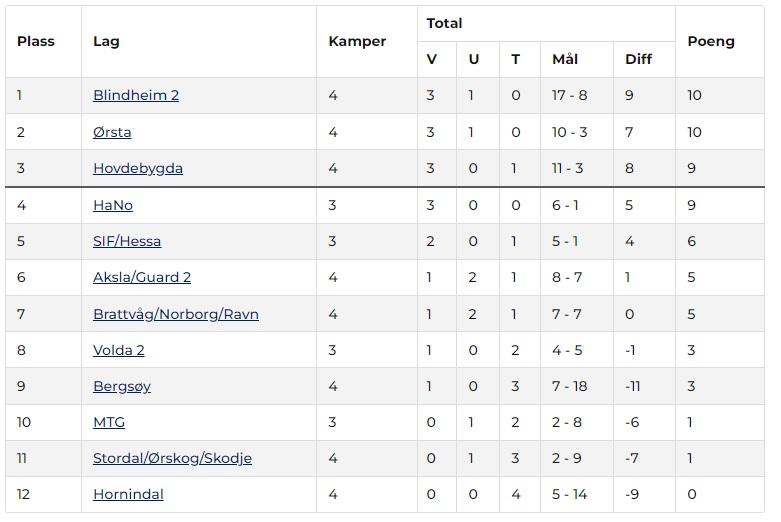Click the Mål column header
The image size is (781, 522).
(x=565, y=59)
